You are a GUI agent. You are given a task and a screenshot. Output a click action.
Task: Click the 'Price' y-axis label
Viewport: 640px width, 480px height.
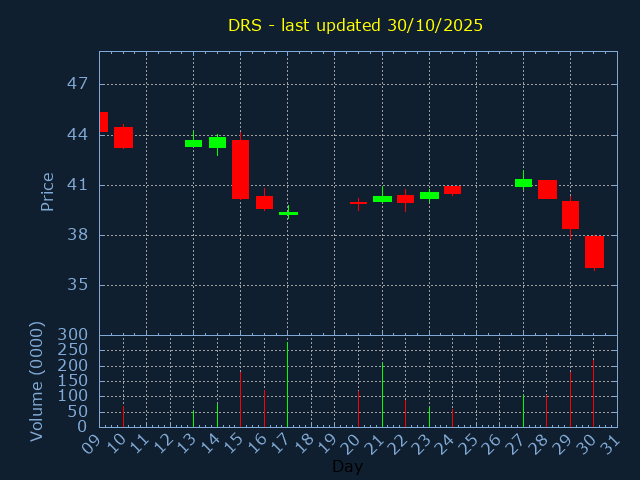point(47,192)
